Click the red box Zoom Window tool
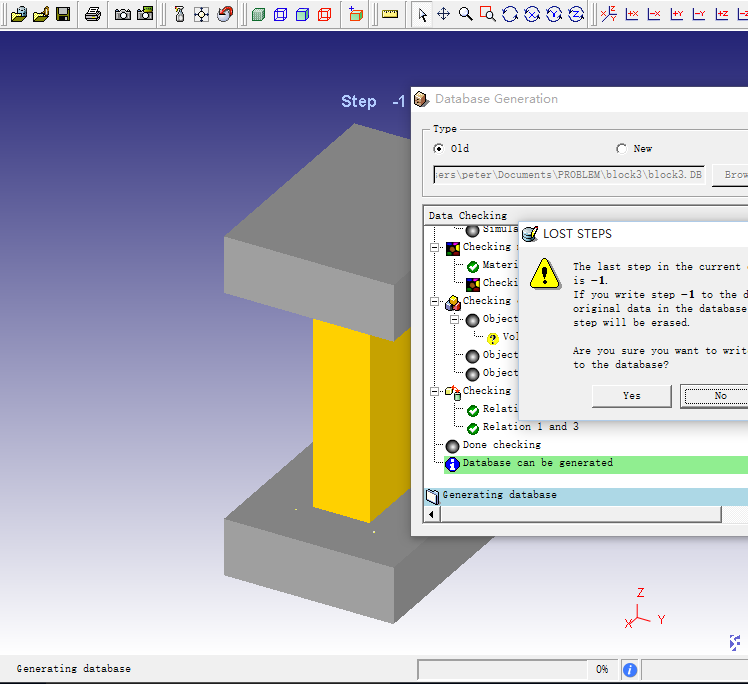Viewport: 748px width, 684px height. pyautogui.click(x=487, y=14)
